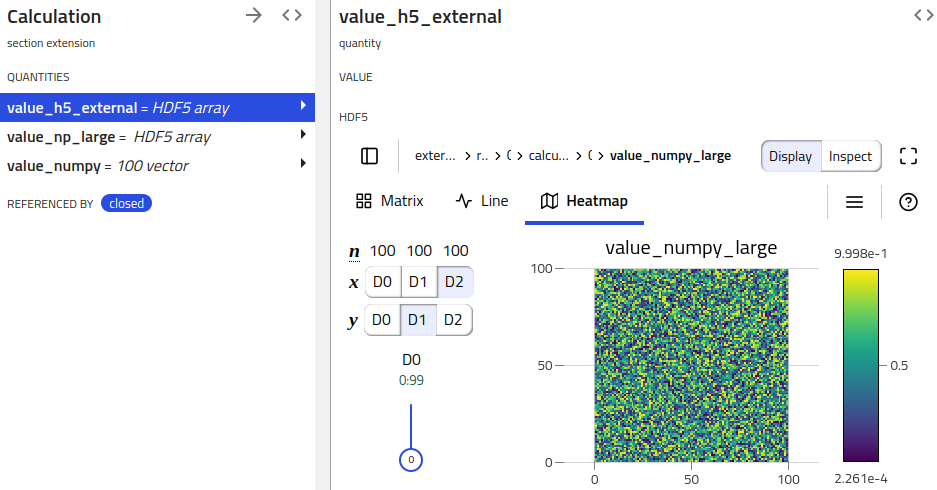Select D0 for the x axis

click(382, 282)
